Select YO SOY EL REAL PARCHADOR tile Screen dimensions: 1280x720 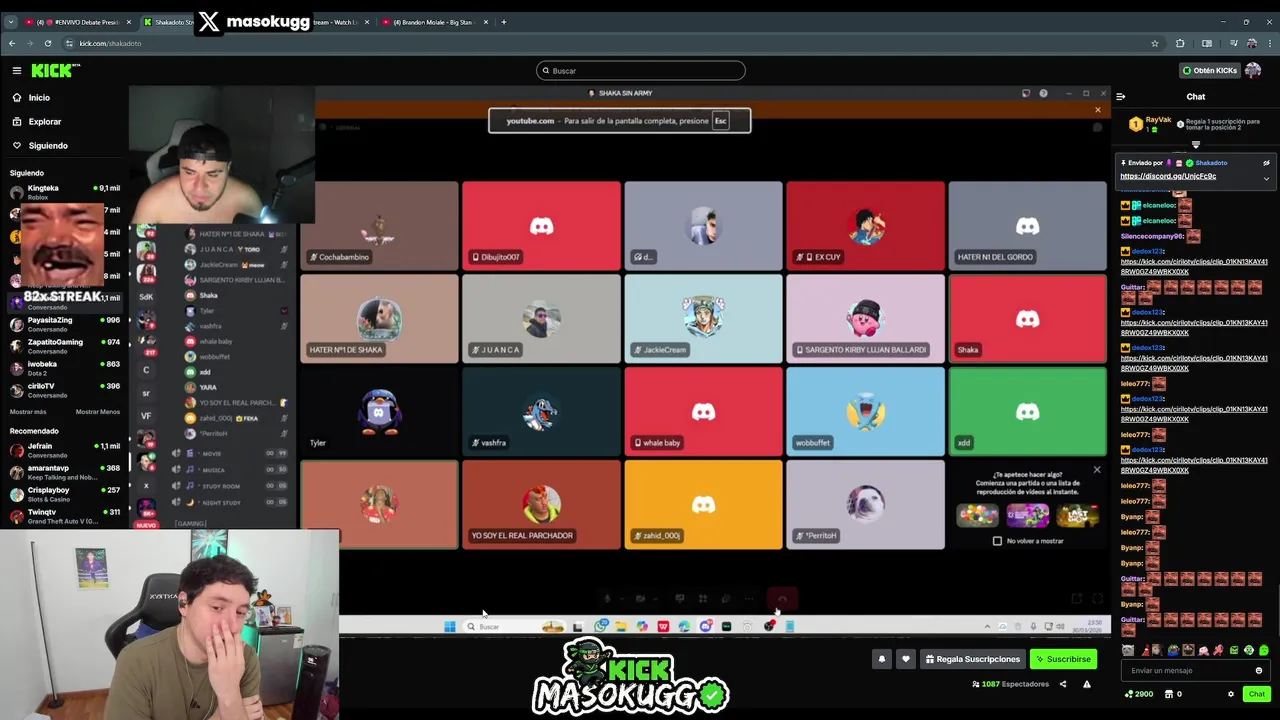click(541, 505)
